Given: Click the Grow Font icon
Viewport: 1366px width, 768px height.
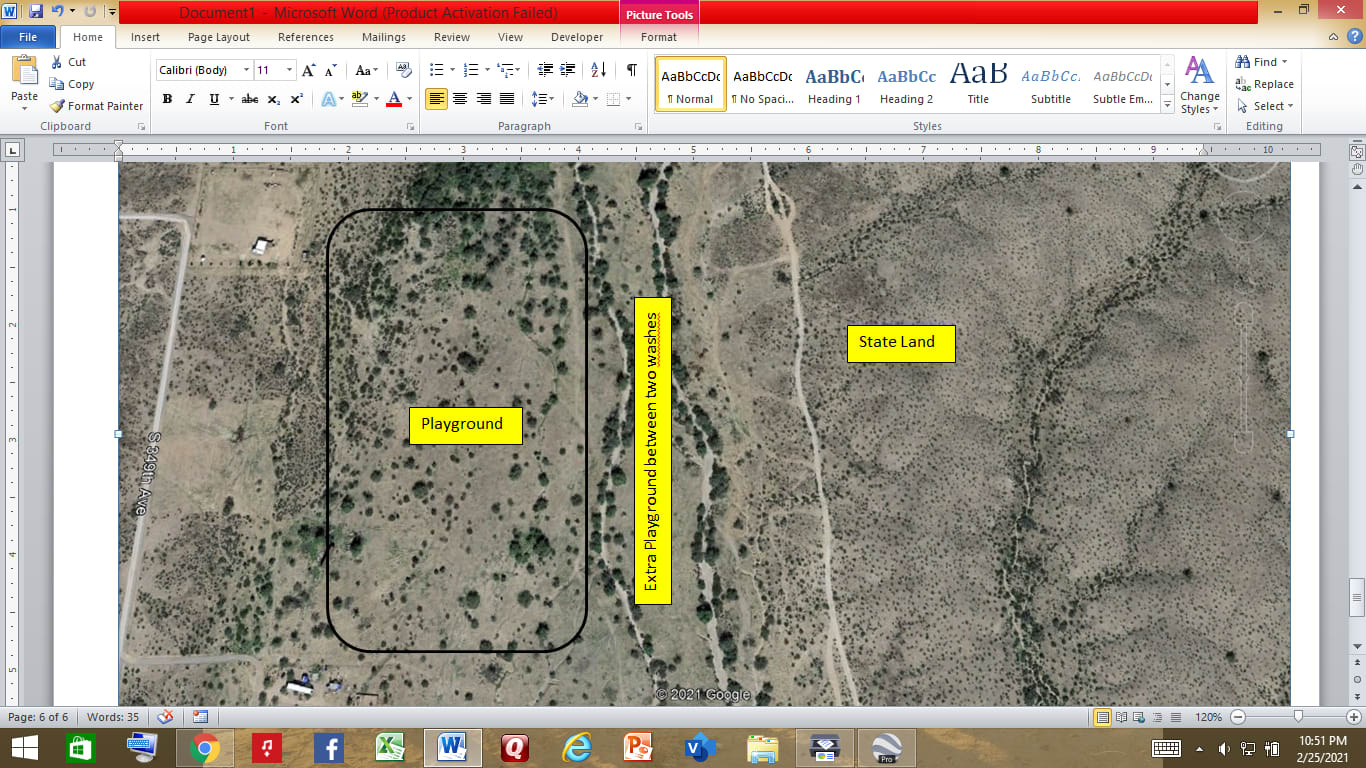Looking at the screenshot, I should [x=309, y=70].
